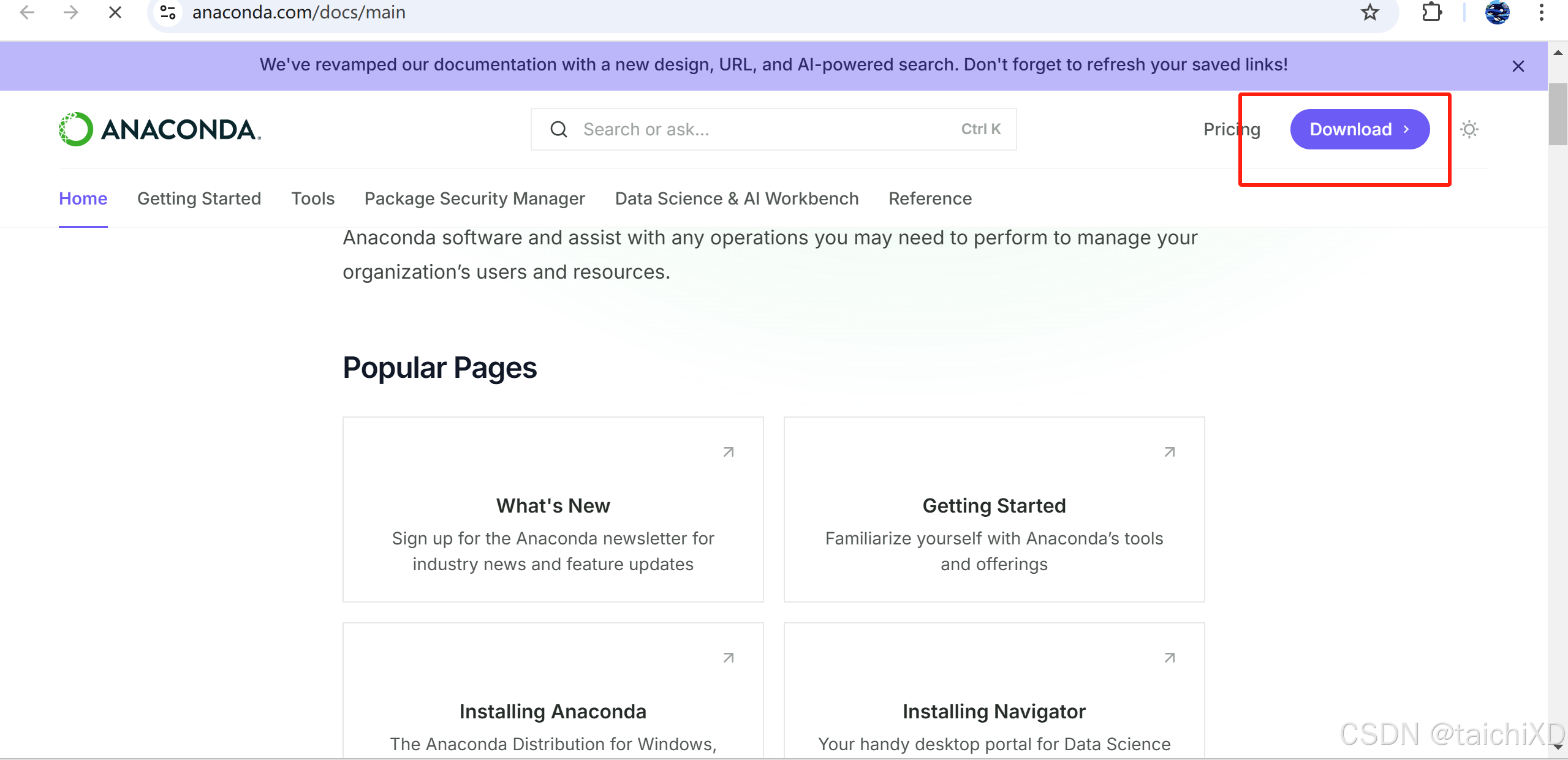The width and height of the screenshot is (1568, 760).
Task: Click the Download button
Action: click(1359, 129)
